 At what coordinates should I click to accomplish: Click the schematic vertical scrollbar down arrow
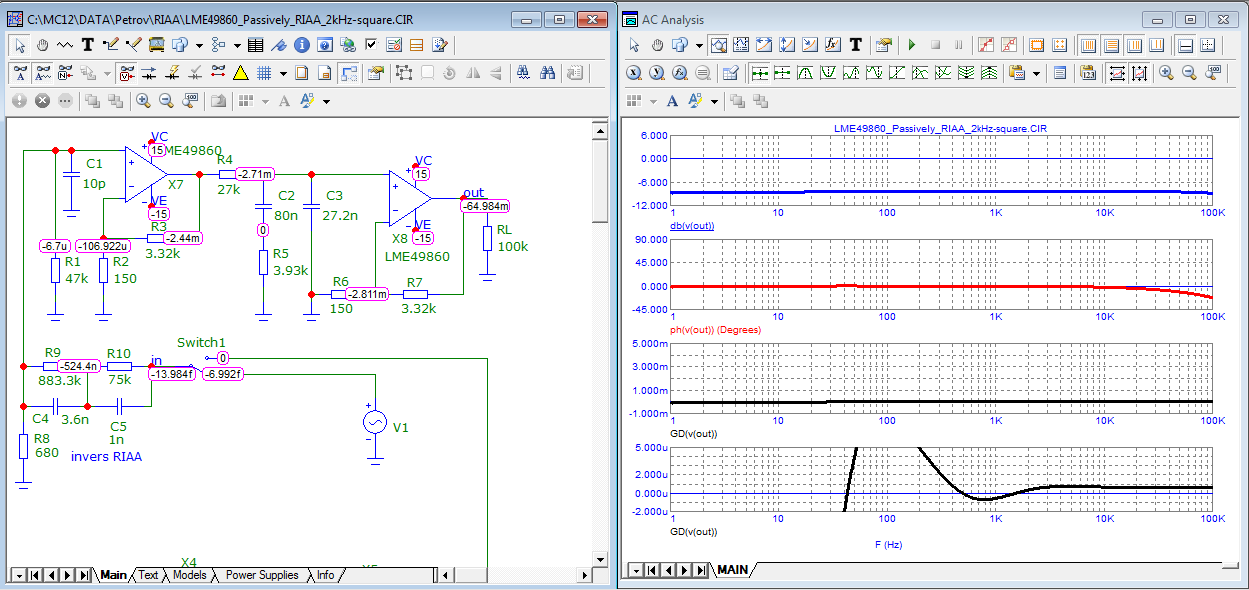(x=599, y=559)
